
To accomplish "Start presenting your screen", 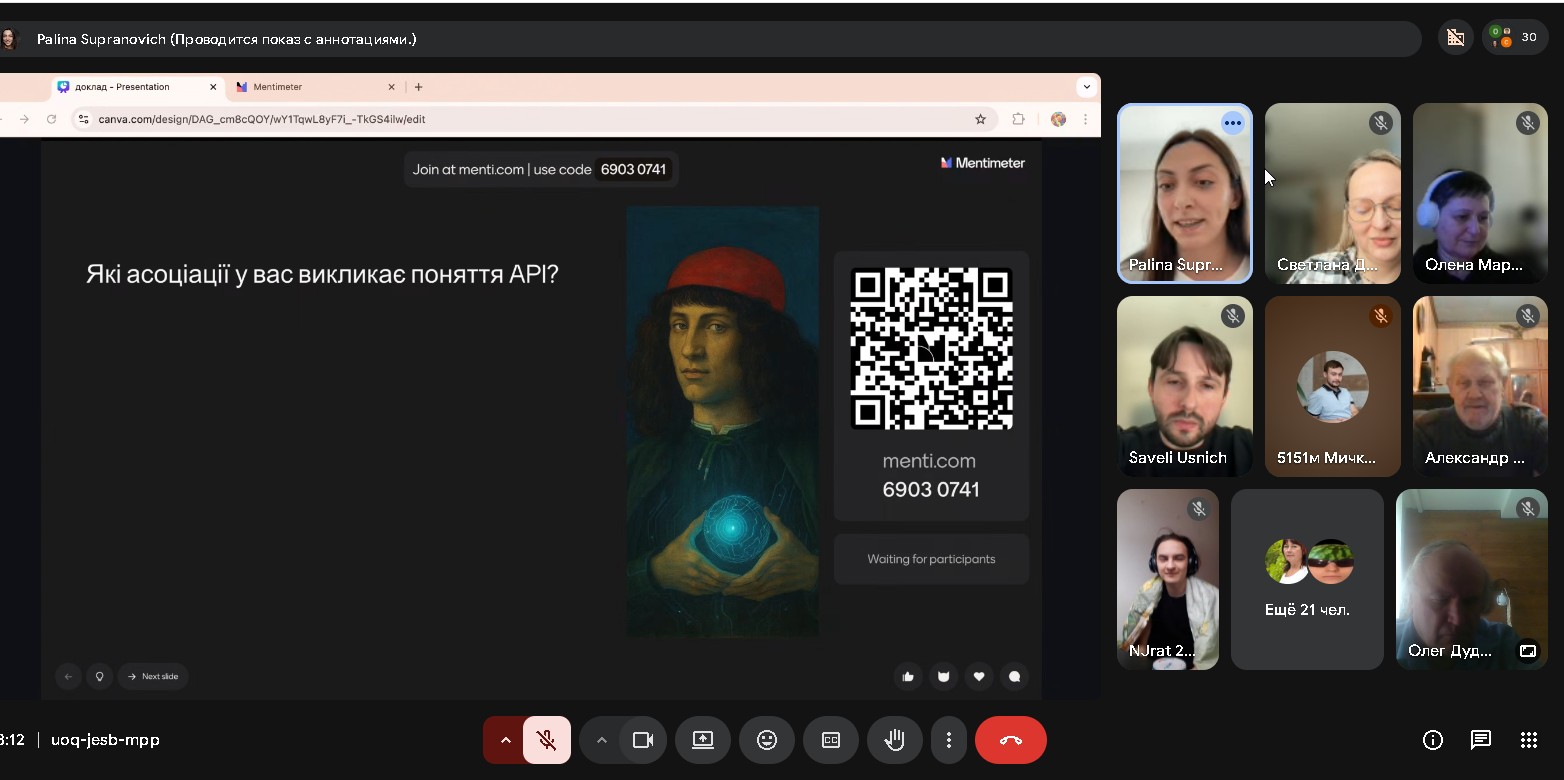I will point(703,740).
